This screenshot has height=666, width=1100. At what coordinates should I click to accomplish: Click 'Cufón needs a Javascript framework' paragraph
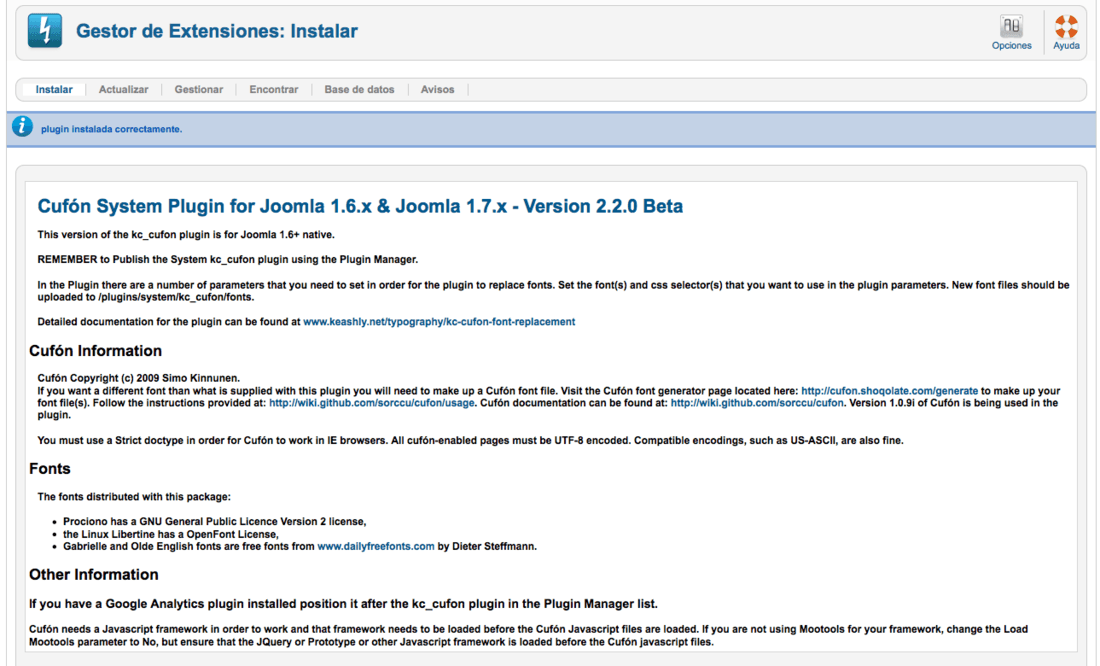tap(528, 636)
